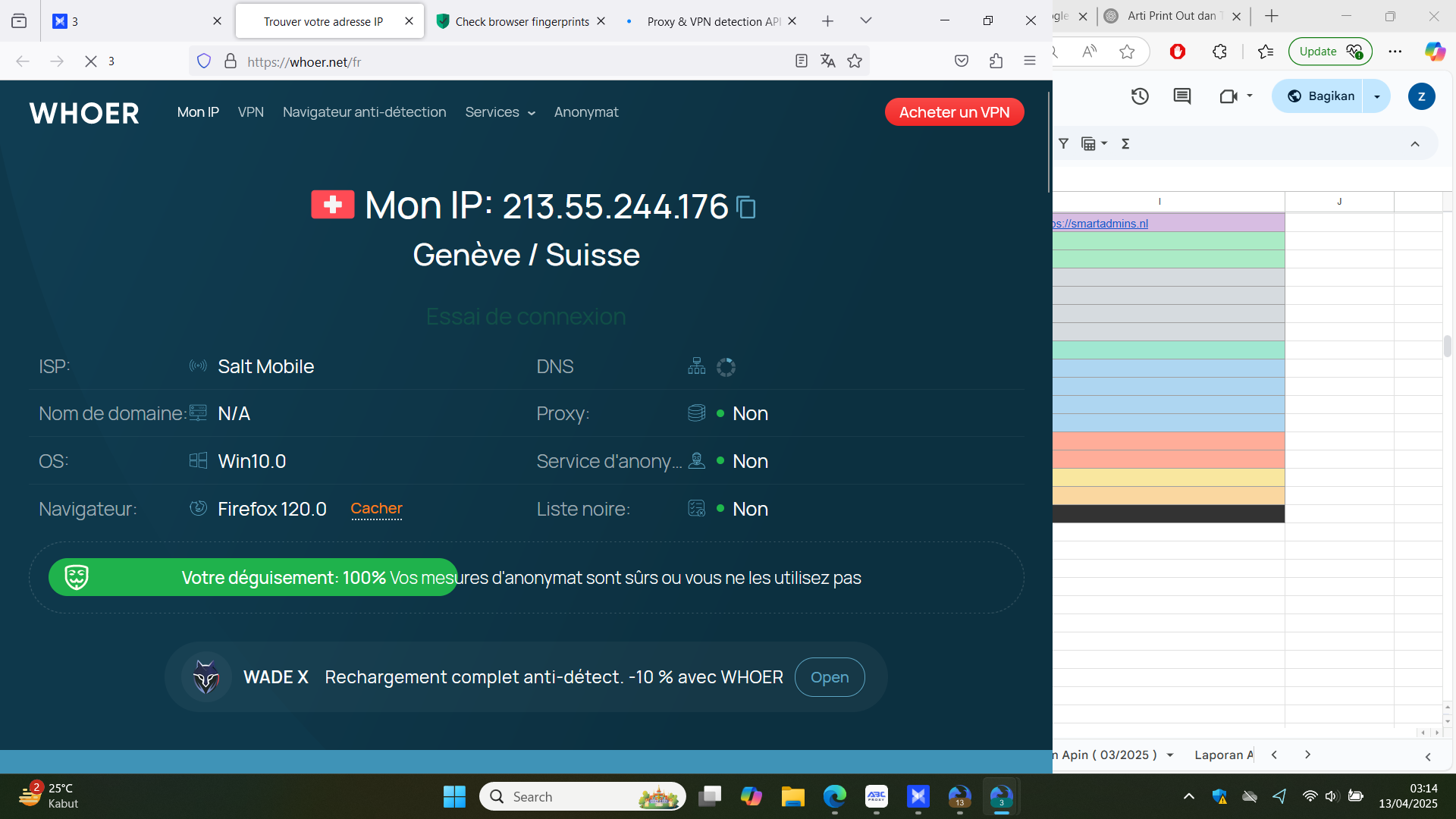Image resolution: width=1456 pixels, height=819 pixels.
Task: Switch to the Proxy & VPN detection API tab
Action: click(714, 21)
